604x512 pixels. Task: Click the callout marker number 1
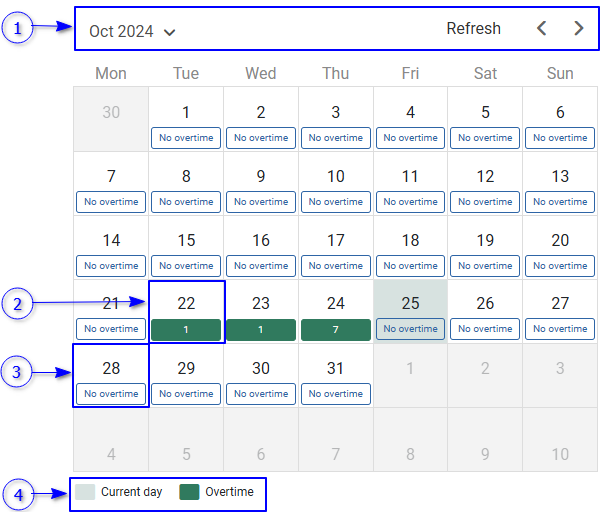click(x=17, y=29)
